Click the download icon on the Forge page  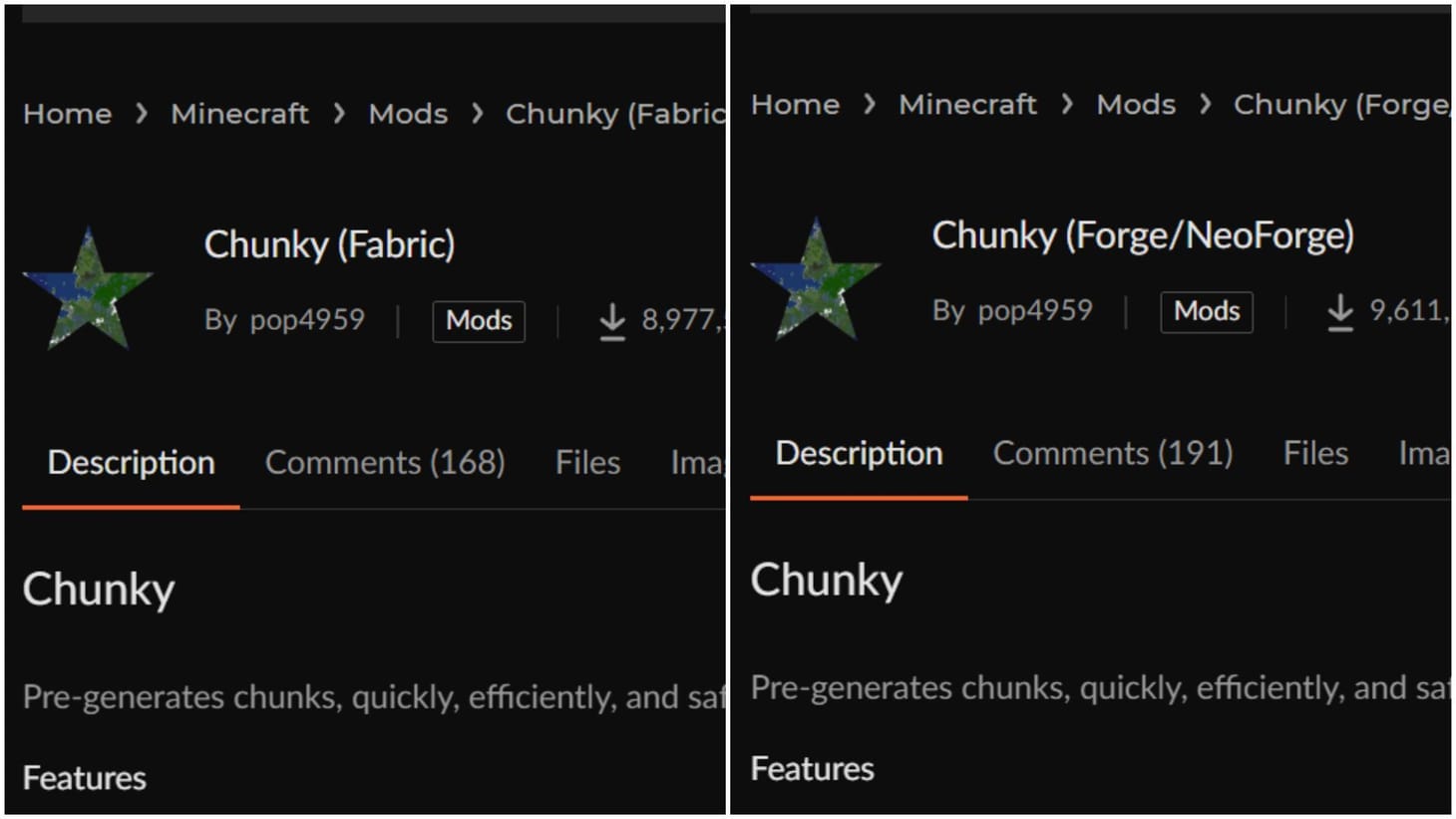pyautogui.click(x=1339, y=311)
